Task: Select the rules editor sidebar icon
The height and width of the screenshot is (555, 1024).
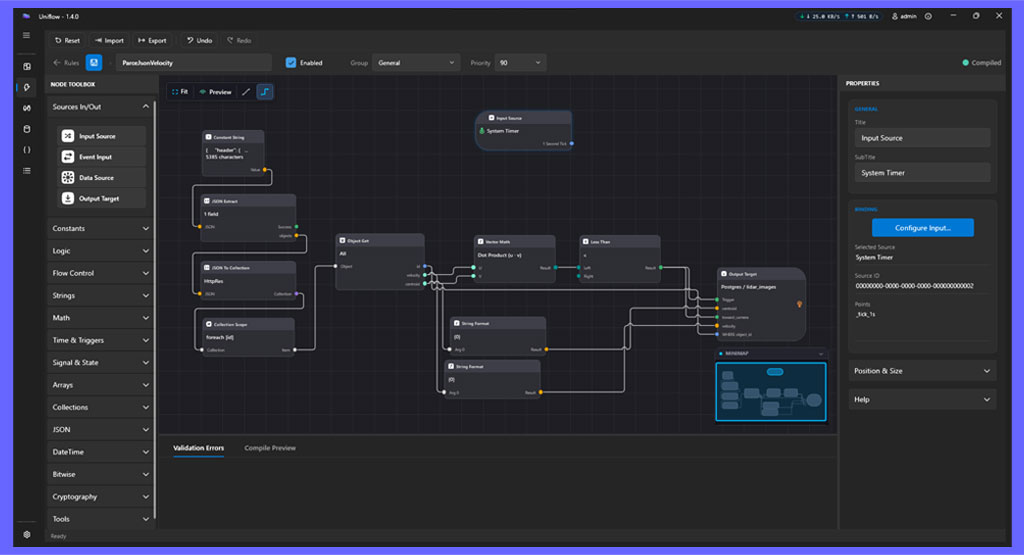Action: click(x=27, y=87)
